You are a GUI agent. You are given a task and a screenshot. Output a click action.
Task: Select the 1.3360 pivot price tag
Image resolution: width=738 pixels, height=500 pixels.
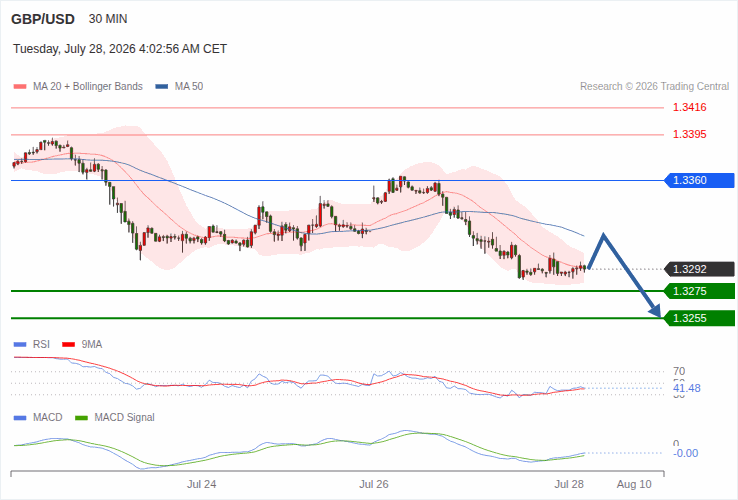(699, 180)
